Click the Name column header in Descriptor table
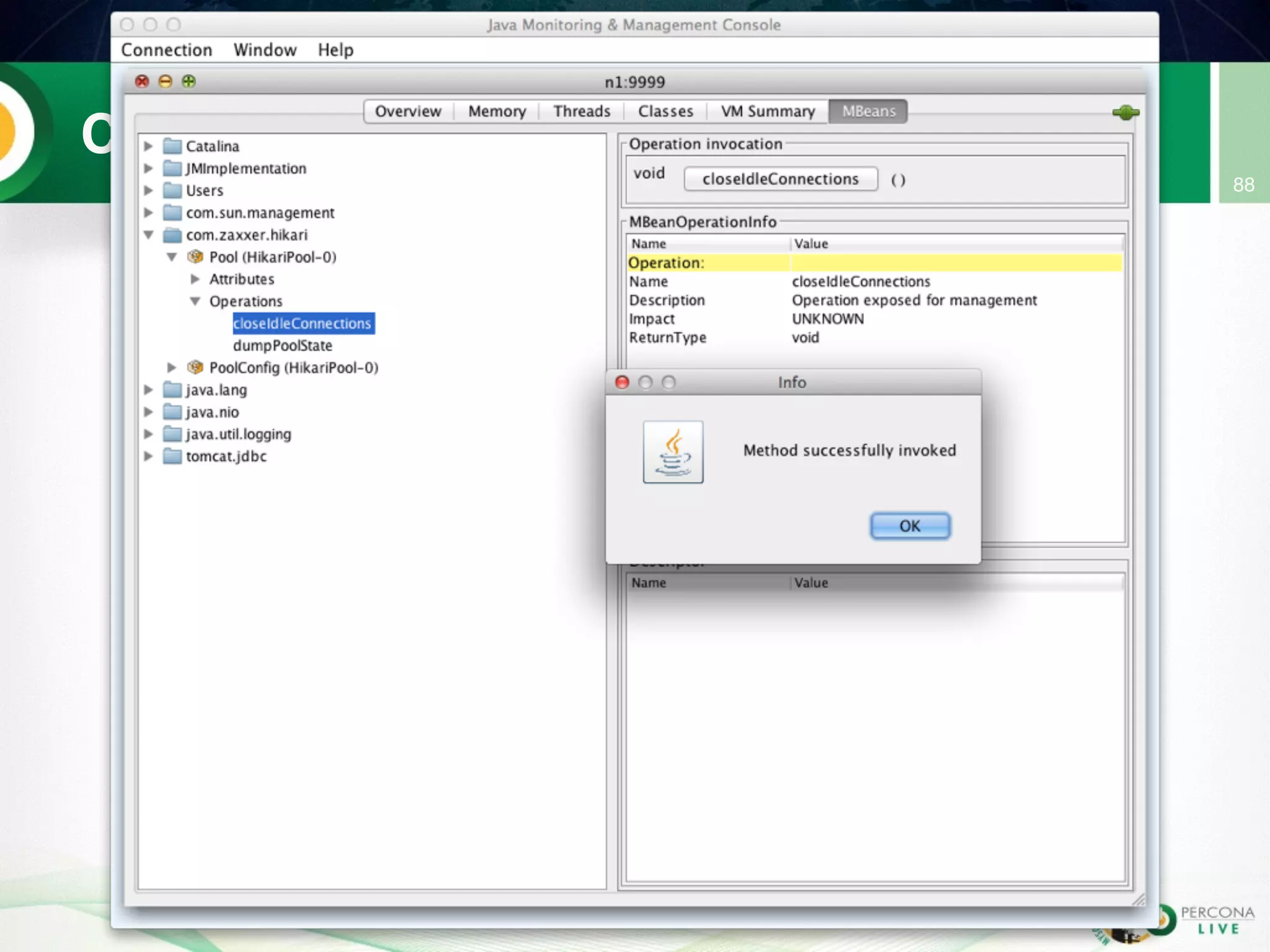The width and height of the screenshot is (1270, 952). point(708,583)
